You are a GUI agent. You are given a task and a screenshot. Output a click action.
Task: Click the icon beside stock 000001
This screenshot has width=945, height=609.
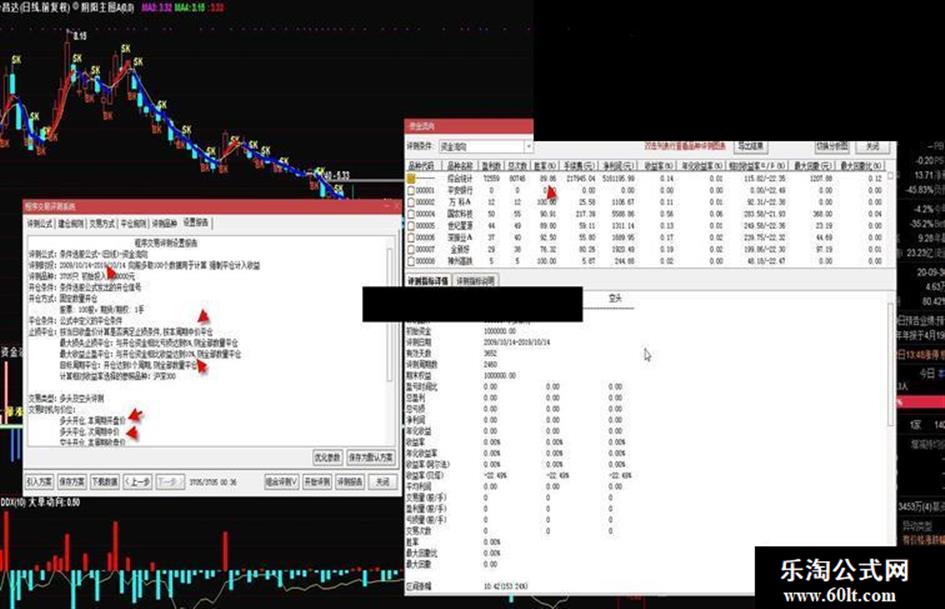tap(411, 191)
